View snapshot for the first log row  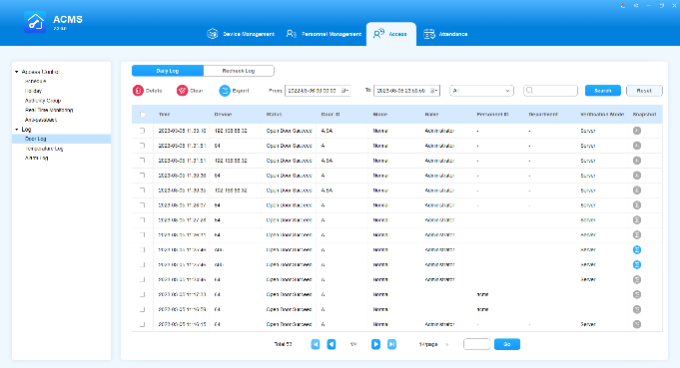coord(637,131)
